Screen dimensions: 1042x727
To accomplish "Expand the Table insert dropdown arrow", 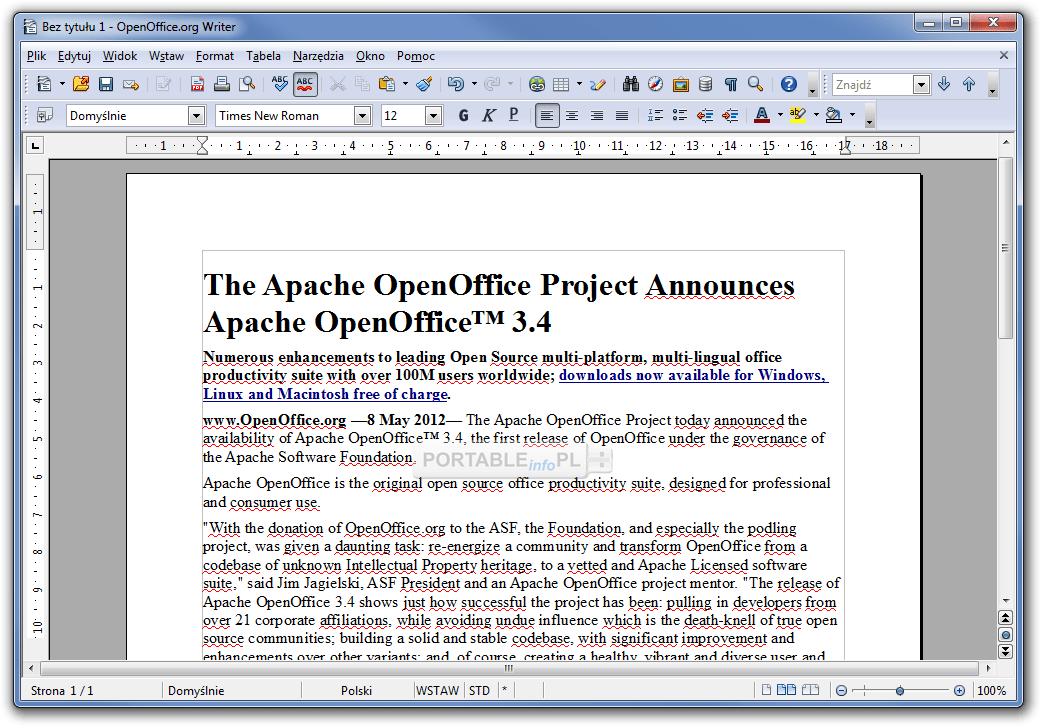I will click(x=579, y=84).
